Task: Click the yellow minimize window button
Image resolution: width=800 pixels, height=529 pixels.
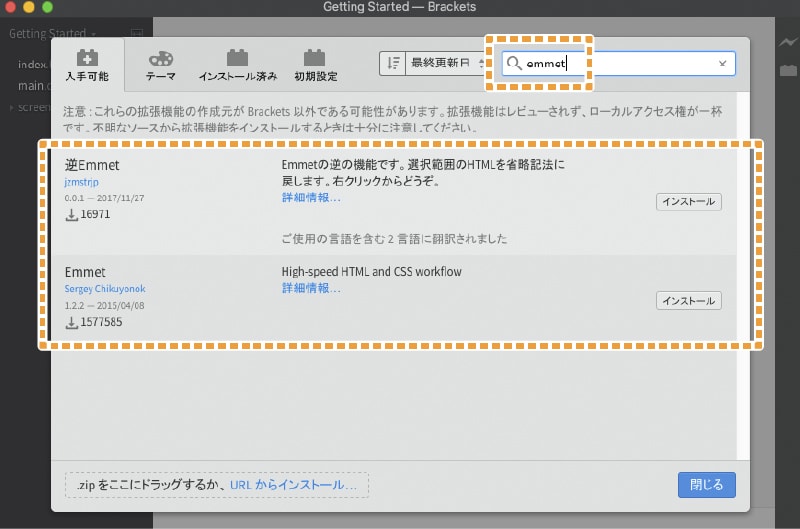Action: (x=29, y=7)
